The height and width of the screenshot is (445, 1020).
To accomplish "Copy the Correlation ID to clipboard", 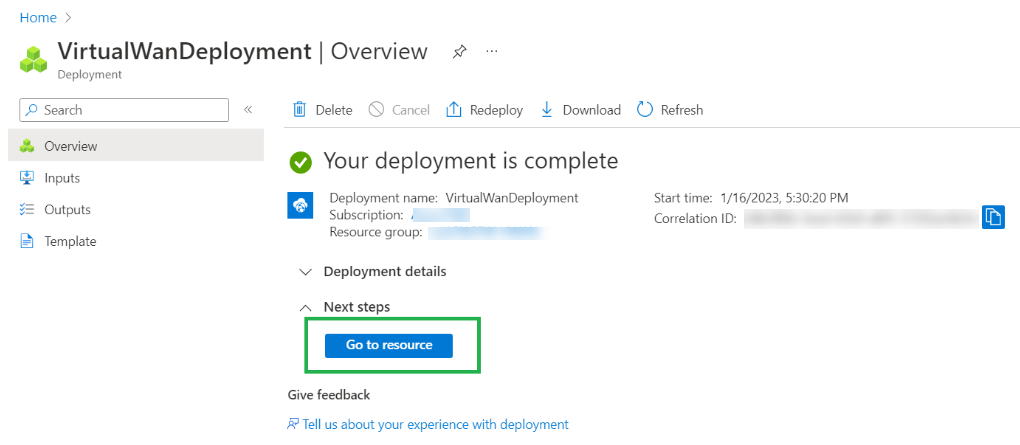I will click(992, 217).
